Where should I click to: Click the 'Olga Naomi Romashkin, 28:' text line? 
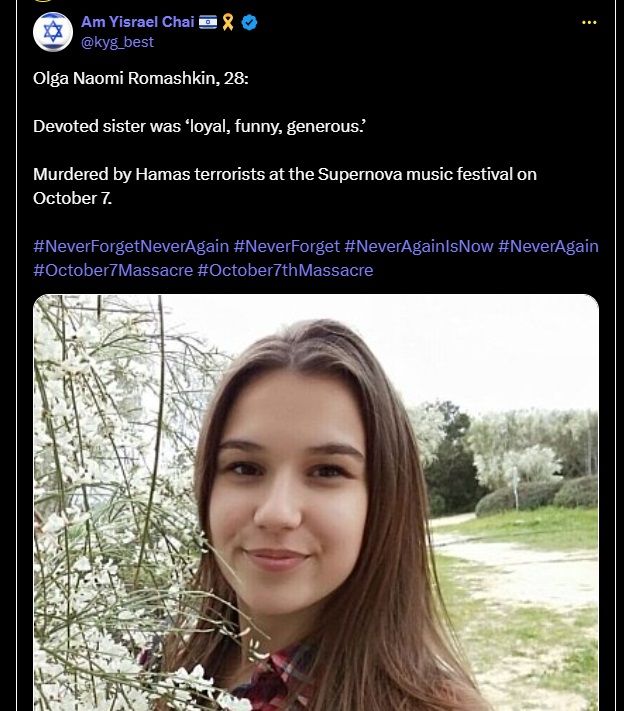tap(141, 78)
